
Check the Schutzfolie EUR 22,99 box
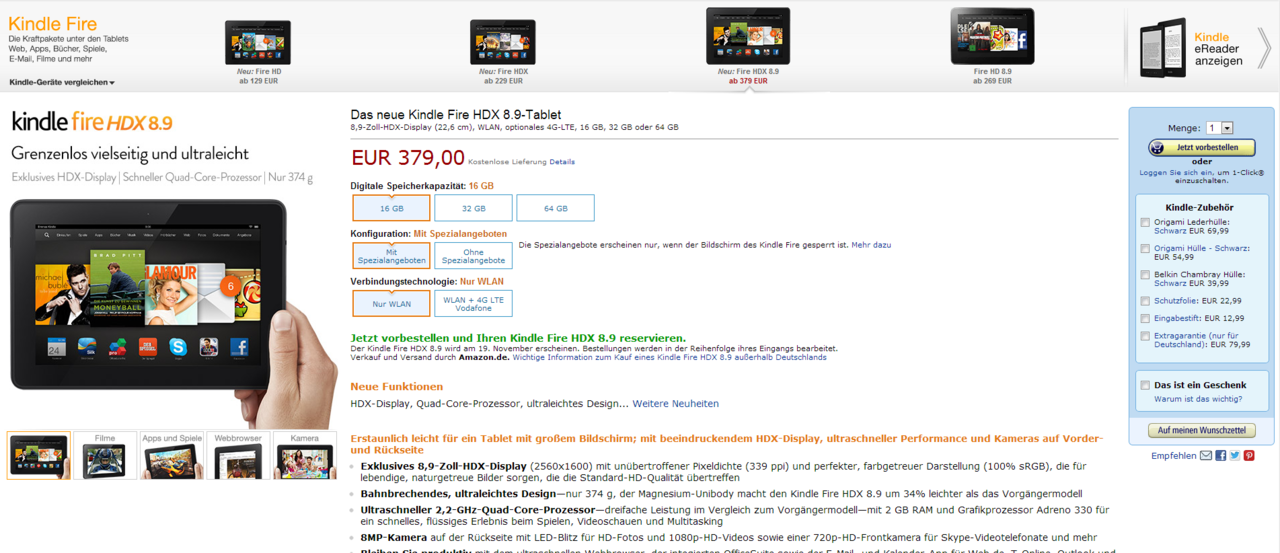[x=1145, y=301]
